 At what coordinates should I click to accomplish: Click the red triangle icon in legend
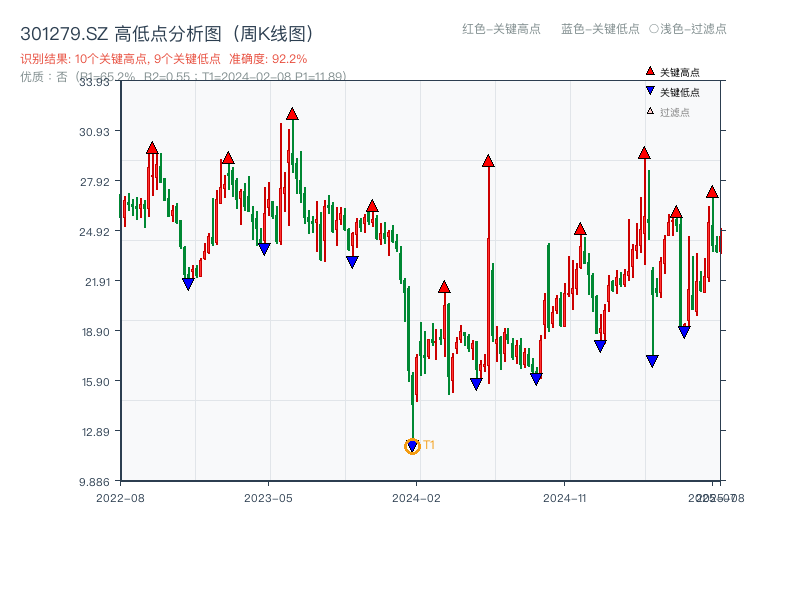(650, 71)
